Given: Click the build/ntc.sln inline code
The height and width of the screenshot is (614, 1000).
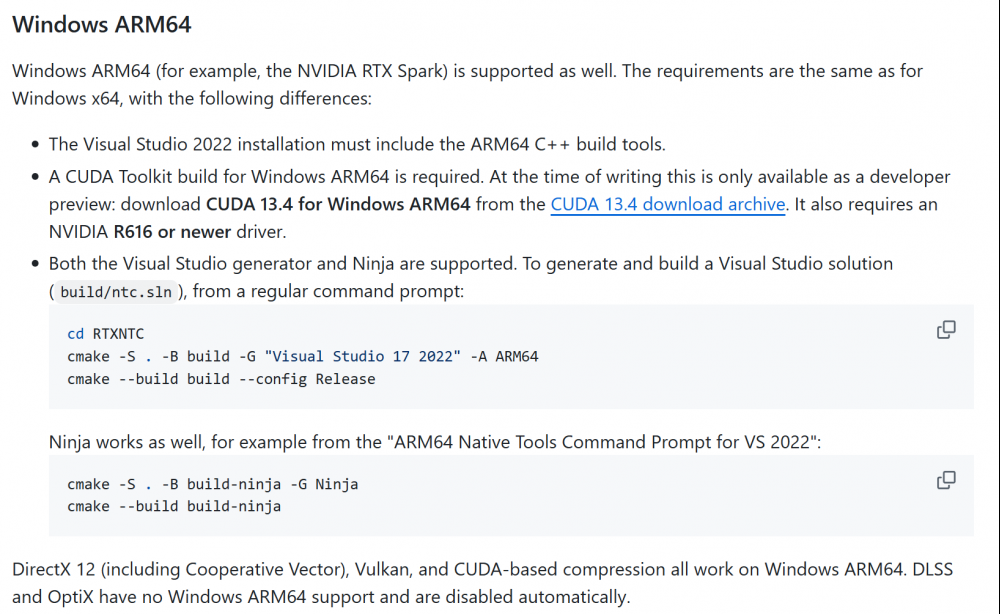Looking at the screenshot, I should pos(115,292).
